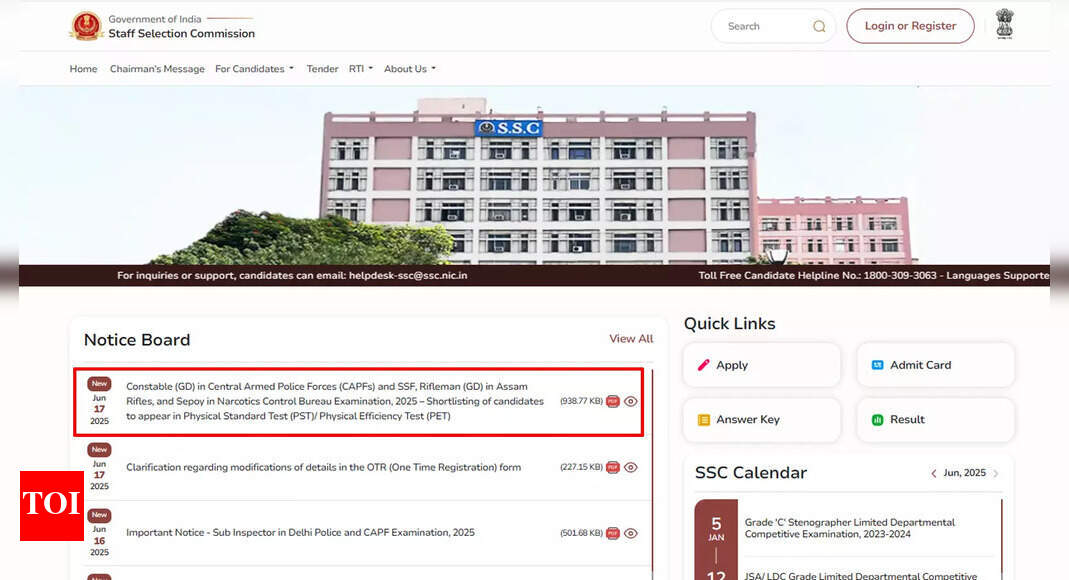Click the Login or Register button
The width and height of the screenshot is (1069, 580).
909,27
